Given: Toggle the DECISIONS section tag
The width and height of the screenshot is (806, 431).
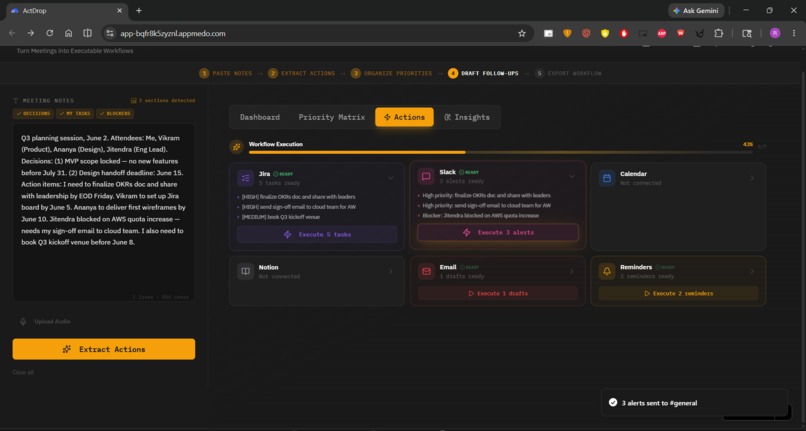Looking at the screenshot, I should (x=33, y=114).
